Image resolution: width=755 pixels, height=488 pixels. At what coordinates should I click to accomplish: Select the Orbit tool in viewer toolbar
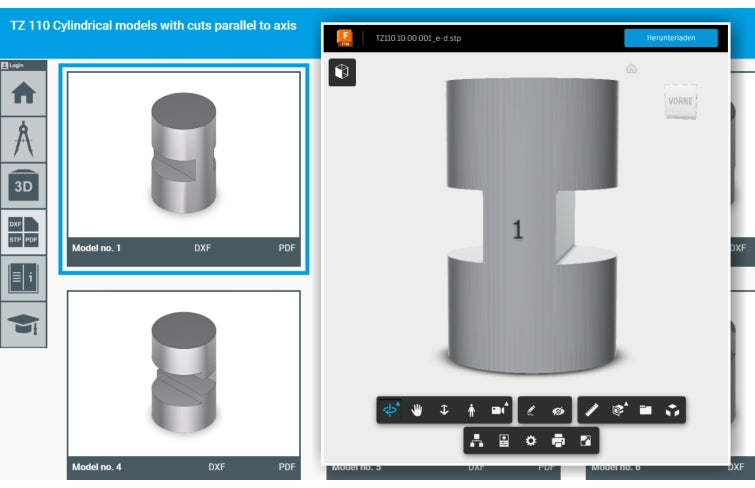391,410
